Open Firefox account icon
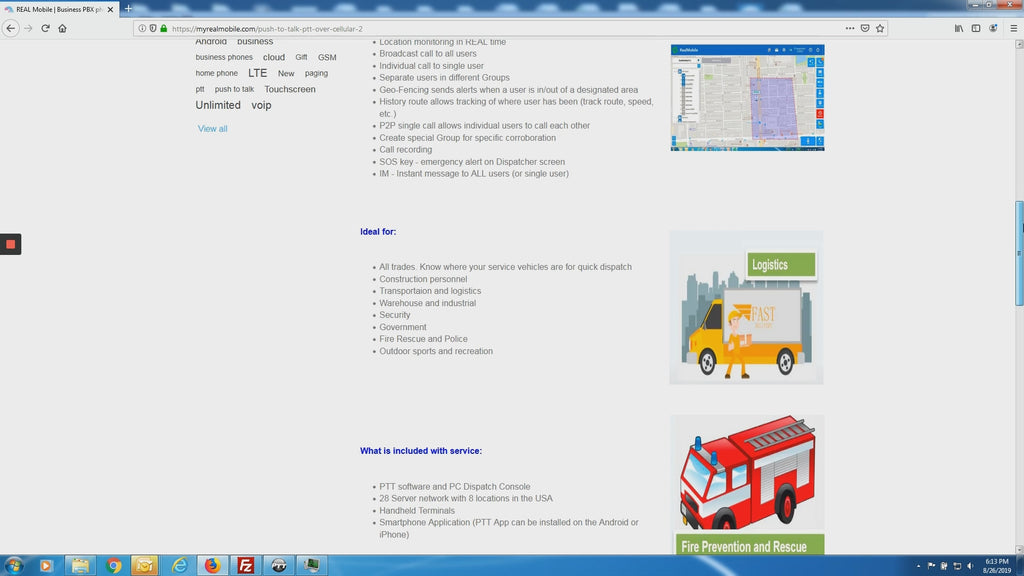The width and height of the screenshot is (1024, 576). pyautogui.click(x=993, y=28)
